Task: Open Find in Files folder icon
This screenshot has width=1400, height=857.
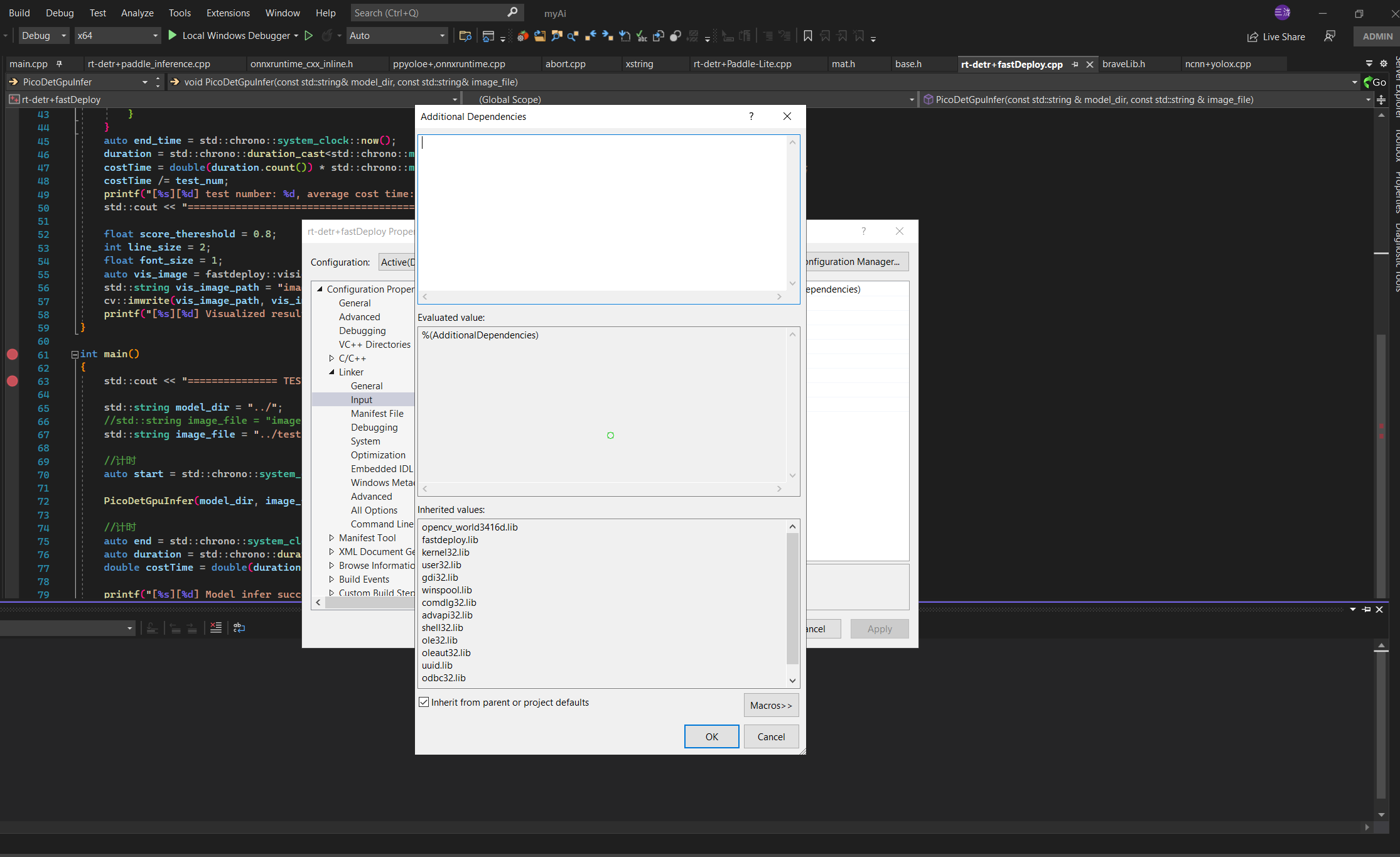Action: click(x=465, y=36)
